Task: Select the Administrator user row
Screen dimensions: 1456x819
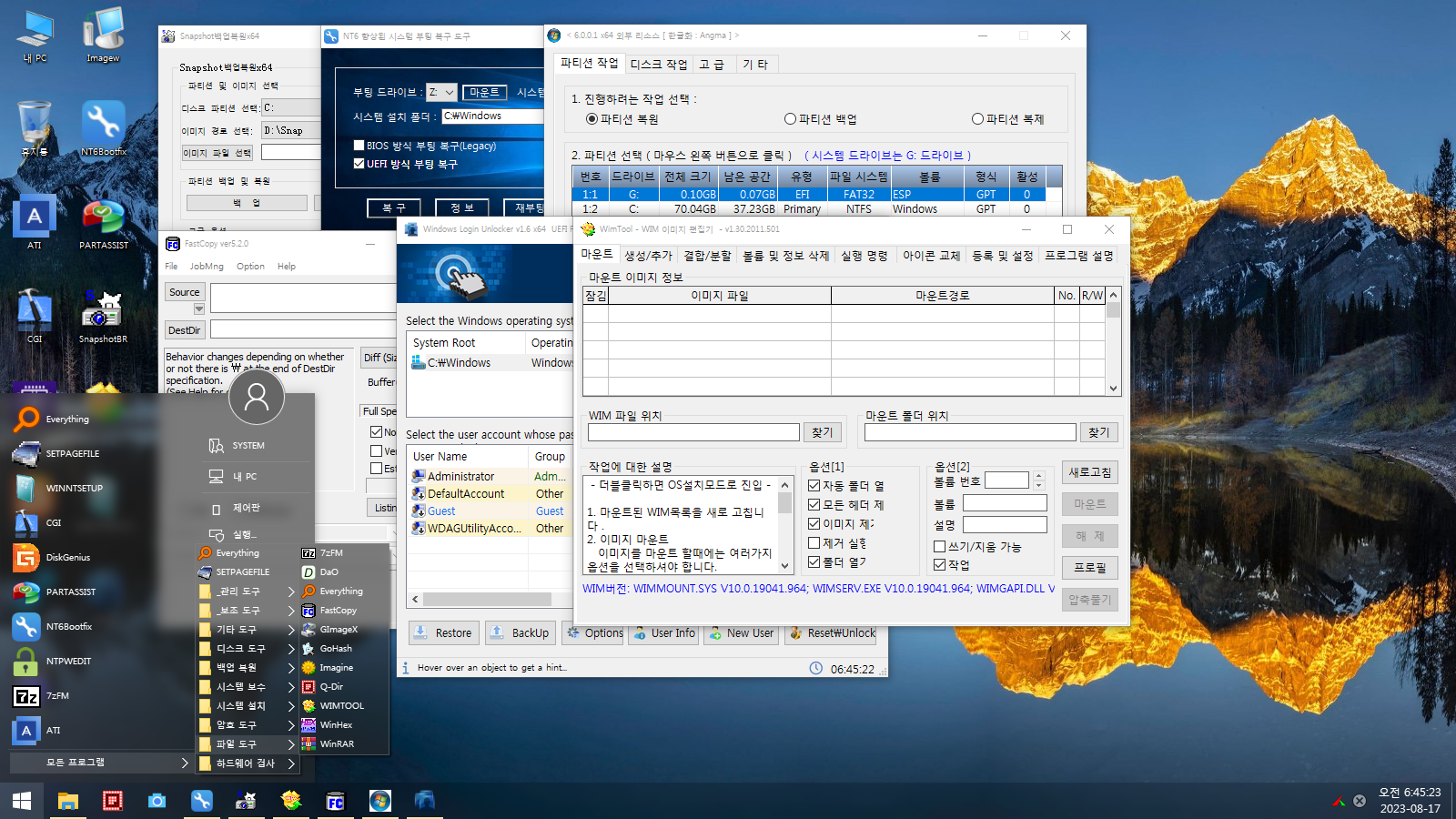Action: tap(490, 476)
